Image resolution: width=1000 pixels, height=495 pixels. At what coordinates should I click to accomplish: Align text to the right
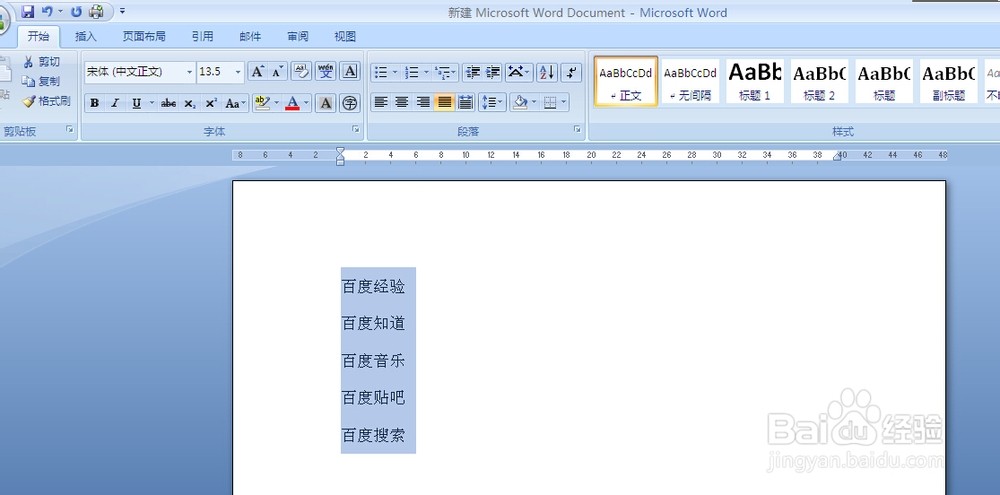pyautogui.click(x=423, y=102)
